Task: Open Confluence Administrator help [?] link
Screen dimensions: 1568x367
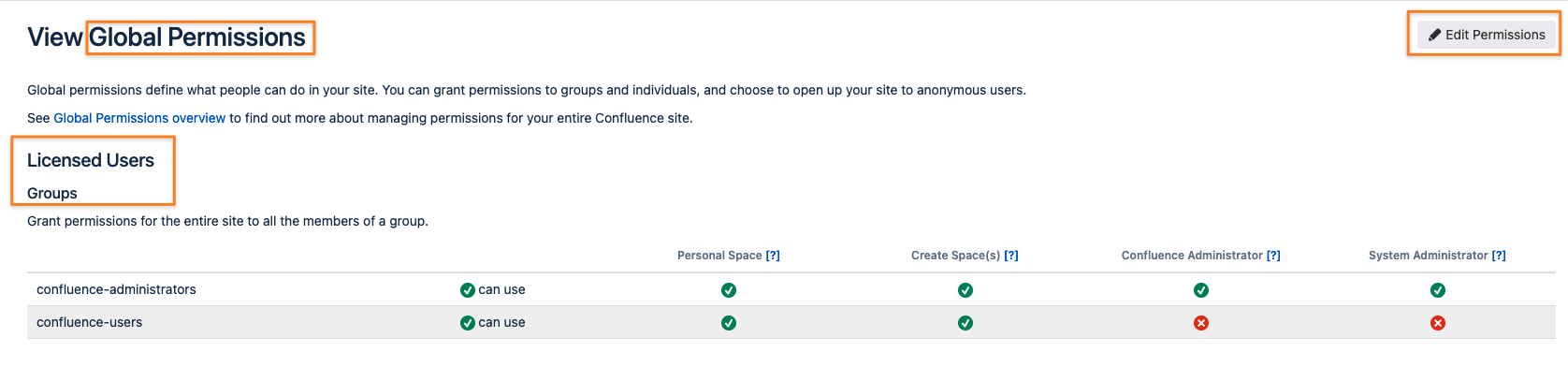Action: click(x=1273, y=256)
